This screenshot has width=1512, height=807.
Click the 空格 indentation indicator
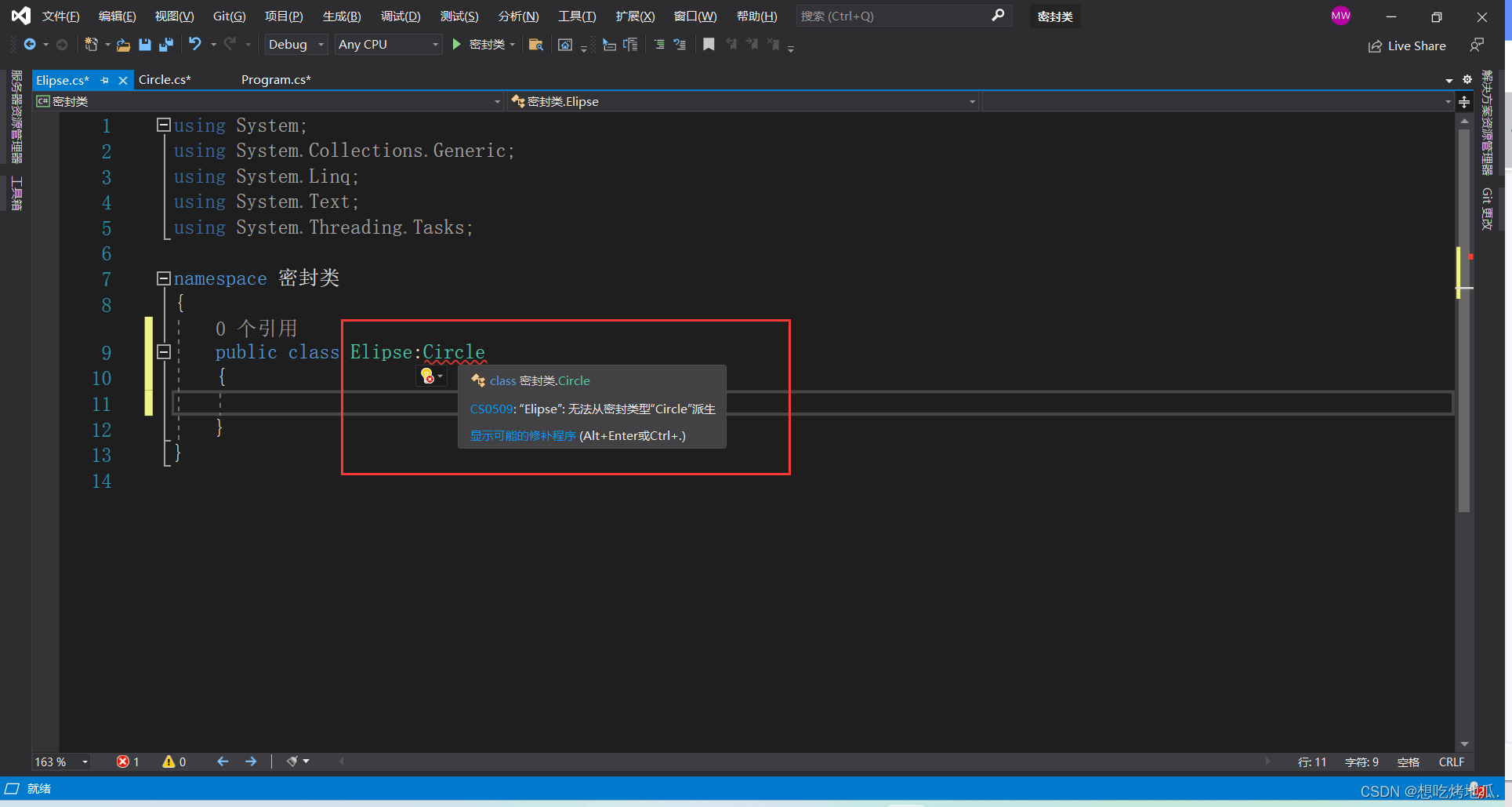(1408, 762)
